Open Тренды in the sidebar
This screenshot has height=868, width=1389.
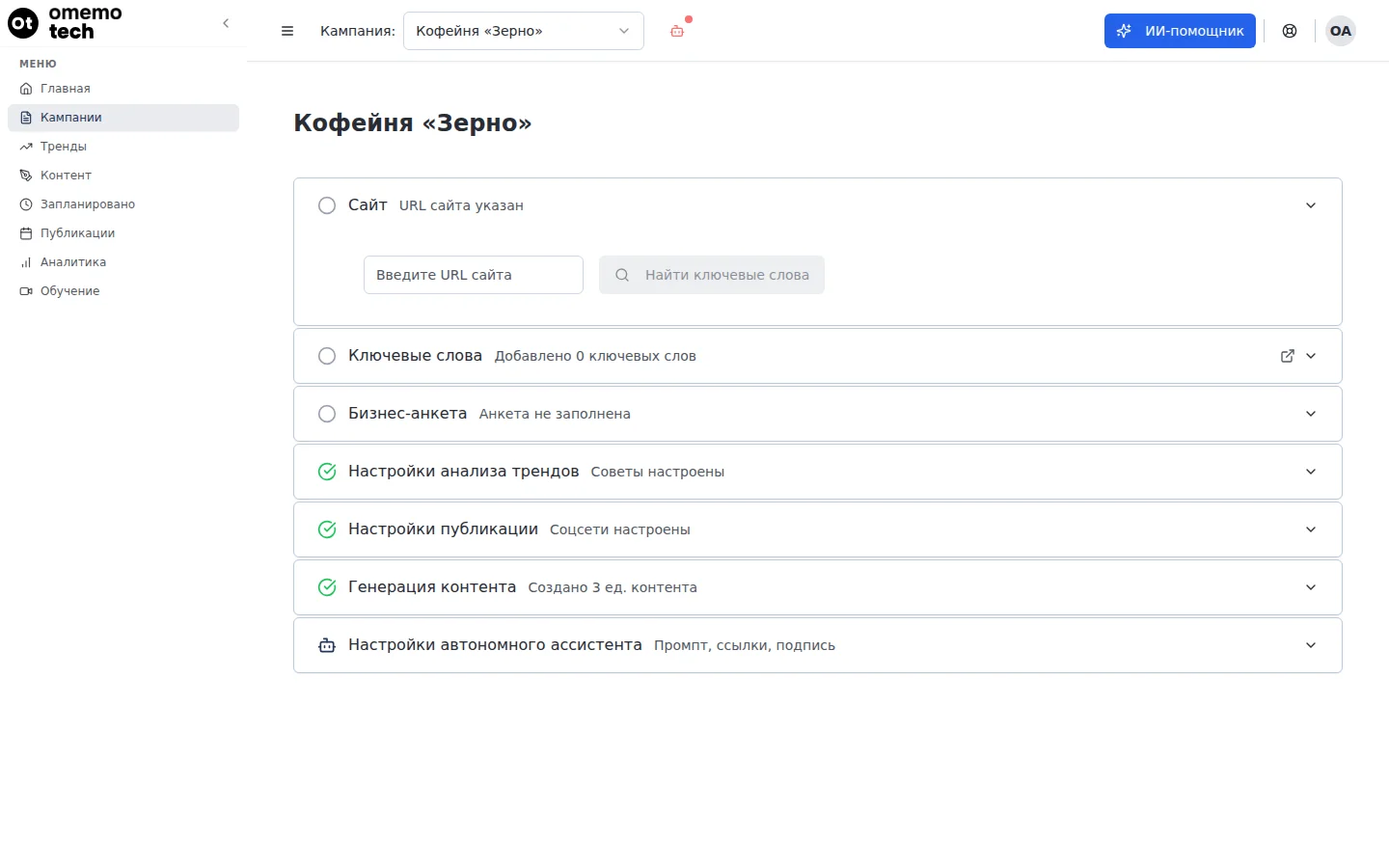[123, 147]
